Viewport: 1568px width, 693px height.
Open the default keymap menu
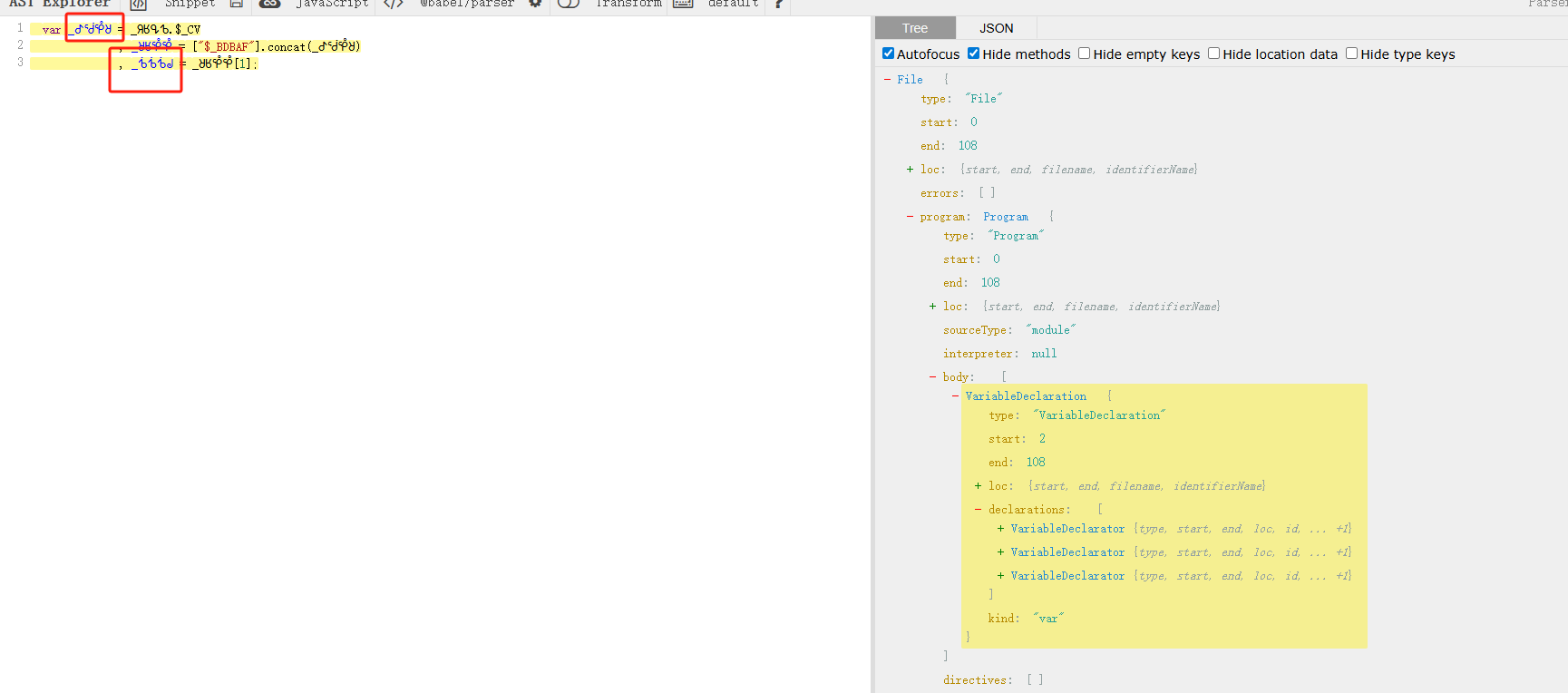tap(734, 4)
